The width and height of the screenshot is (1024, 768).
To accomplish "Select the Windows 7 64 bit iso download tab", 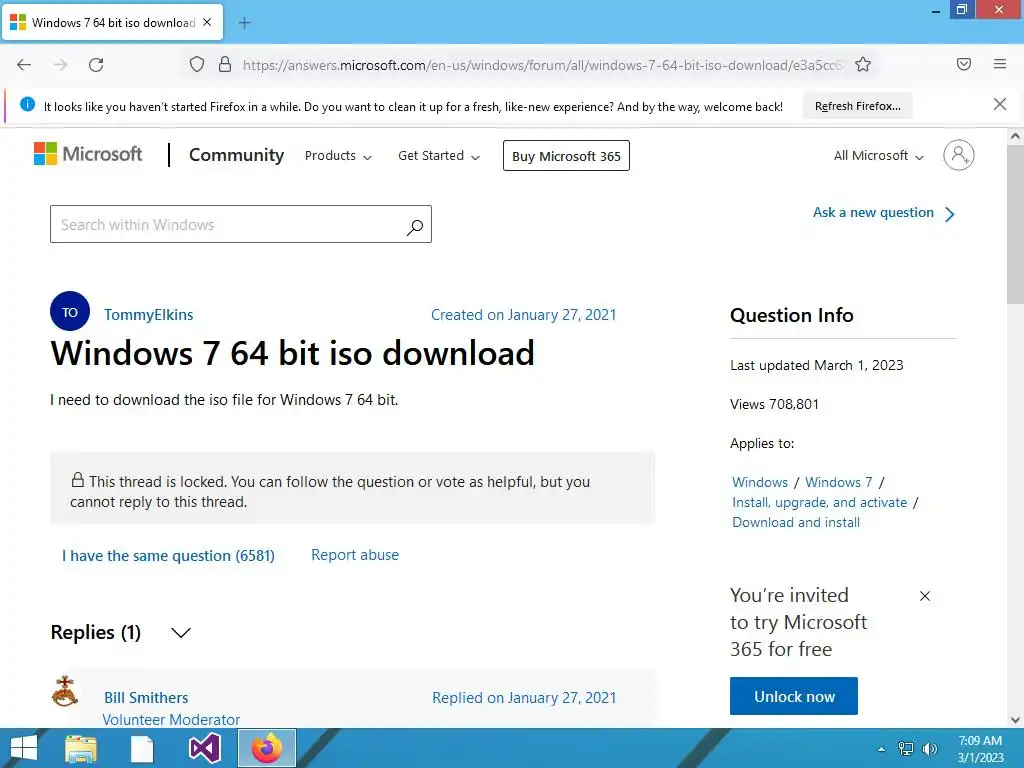I will (x=112, y=23).
